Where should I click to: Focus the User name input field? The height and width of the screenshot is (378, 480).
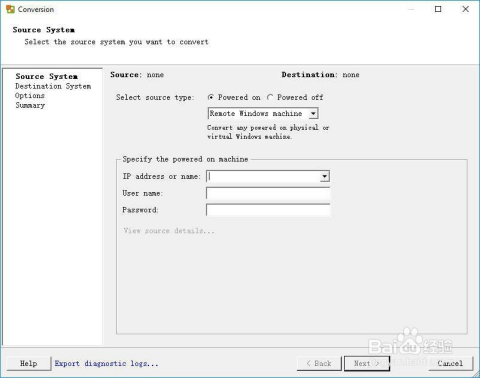pyautogui.click(x=268, y=193)
